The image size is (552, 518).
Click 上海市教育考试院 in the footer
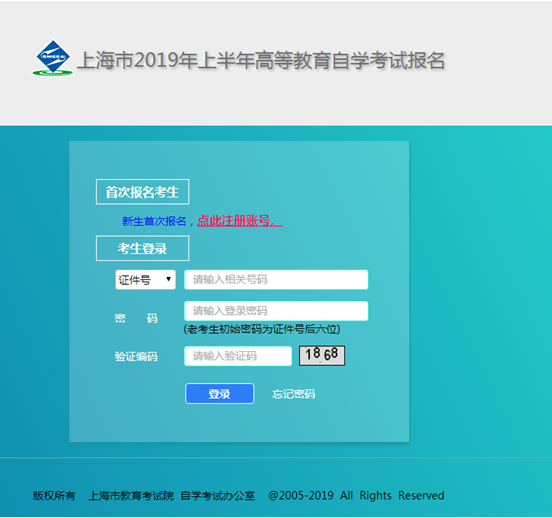pos(131,495)
